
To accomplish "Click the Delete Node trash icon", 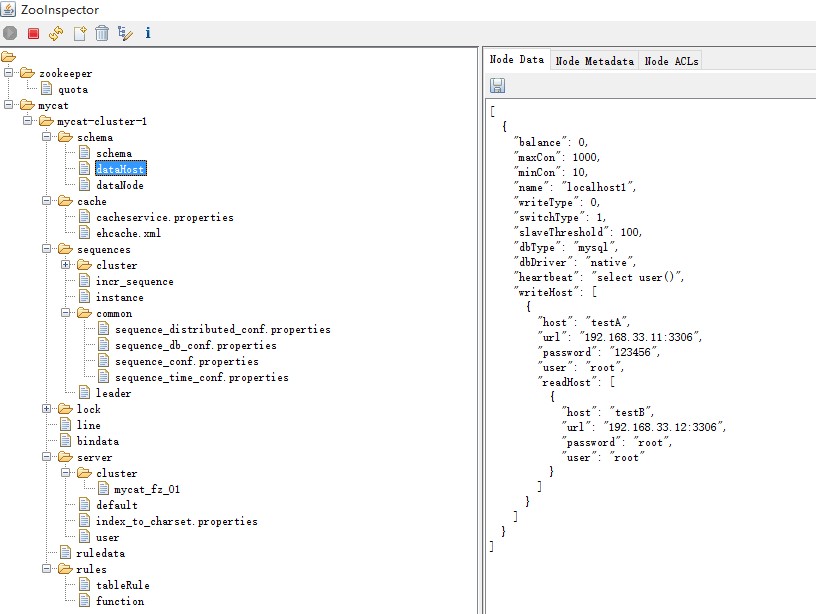I will click(x=102, y=33).
